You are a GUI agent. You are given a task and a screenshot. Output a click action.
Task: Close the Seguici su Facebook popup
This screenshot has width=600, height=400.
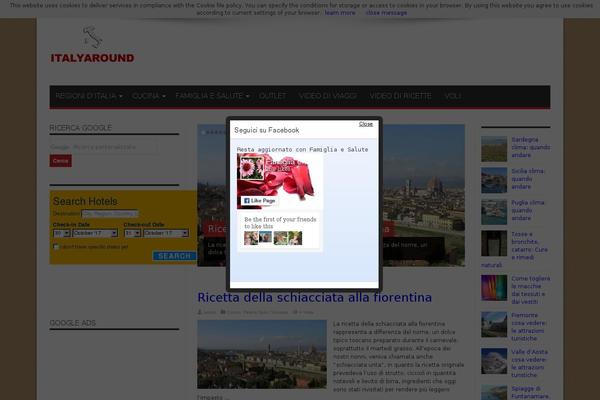pos(365,124)
